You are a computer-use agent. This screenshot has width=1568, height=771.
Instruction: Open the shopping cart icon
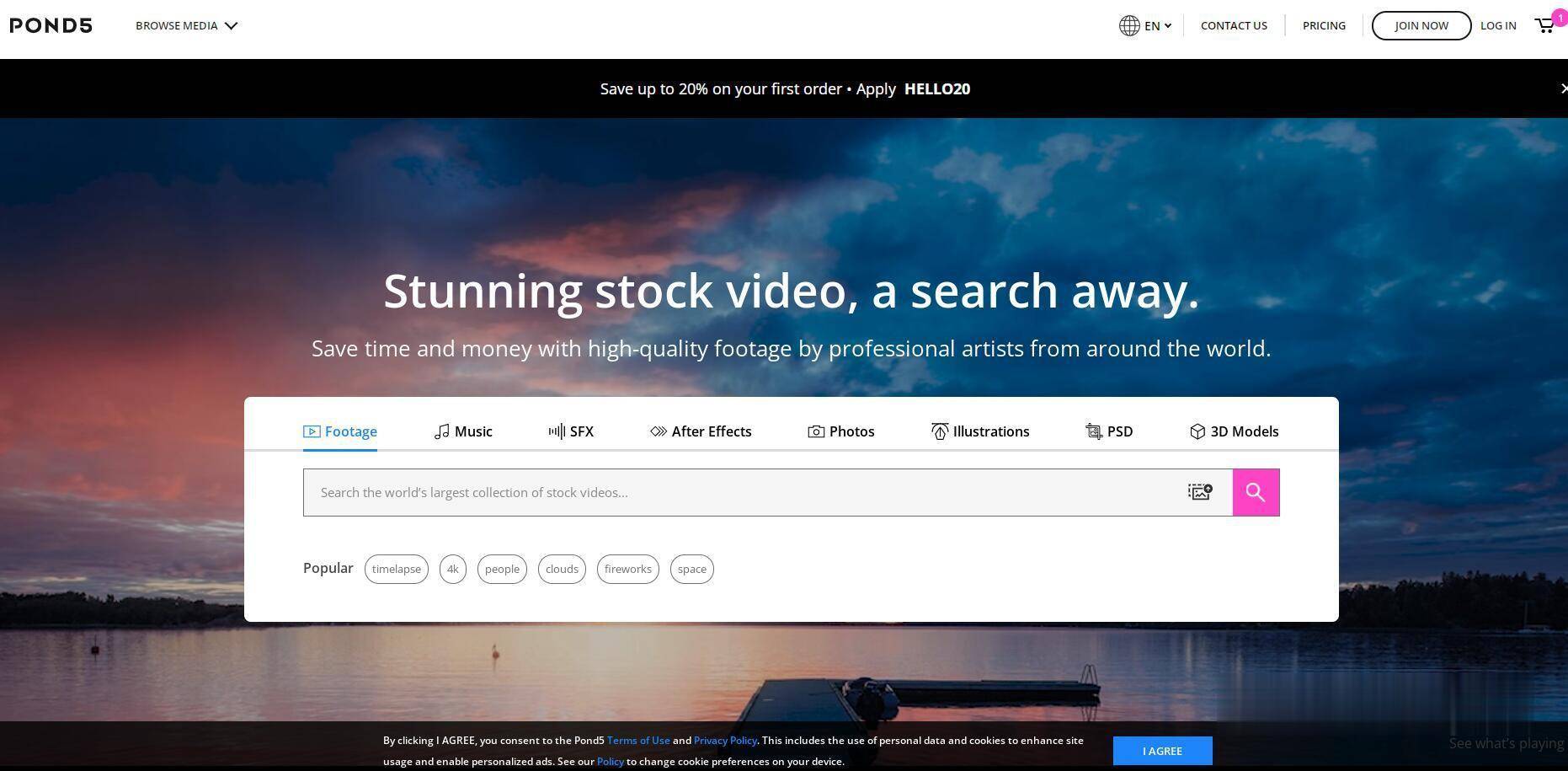(x=1544, y=25)
